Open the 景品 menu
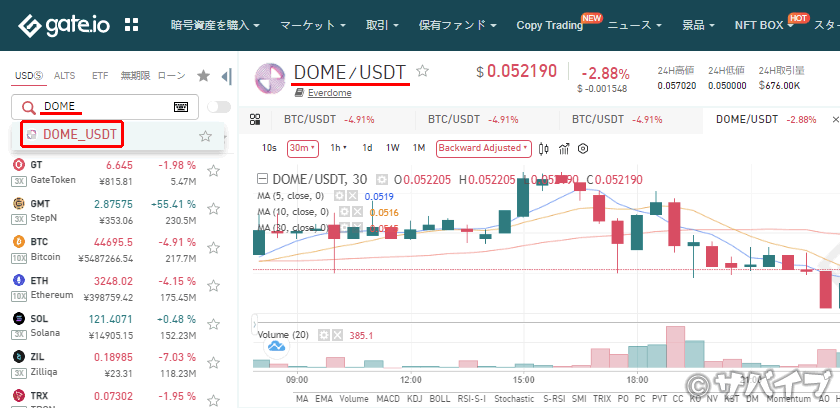The width and height of the screenshot is (840, 408). tap(699, 25)
